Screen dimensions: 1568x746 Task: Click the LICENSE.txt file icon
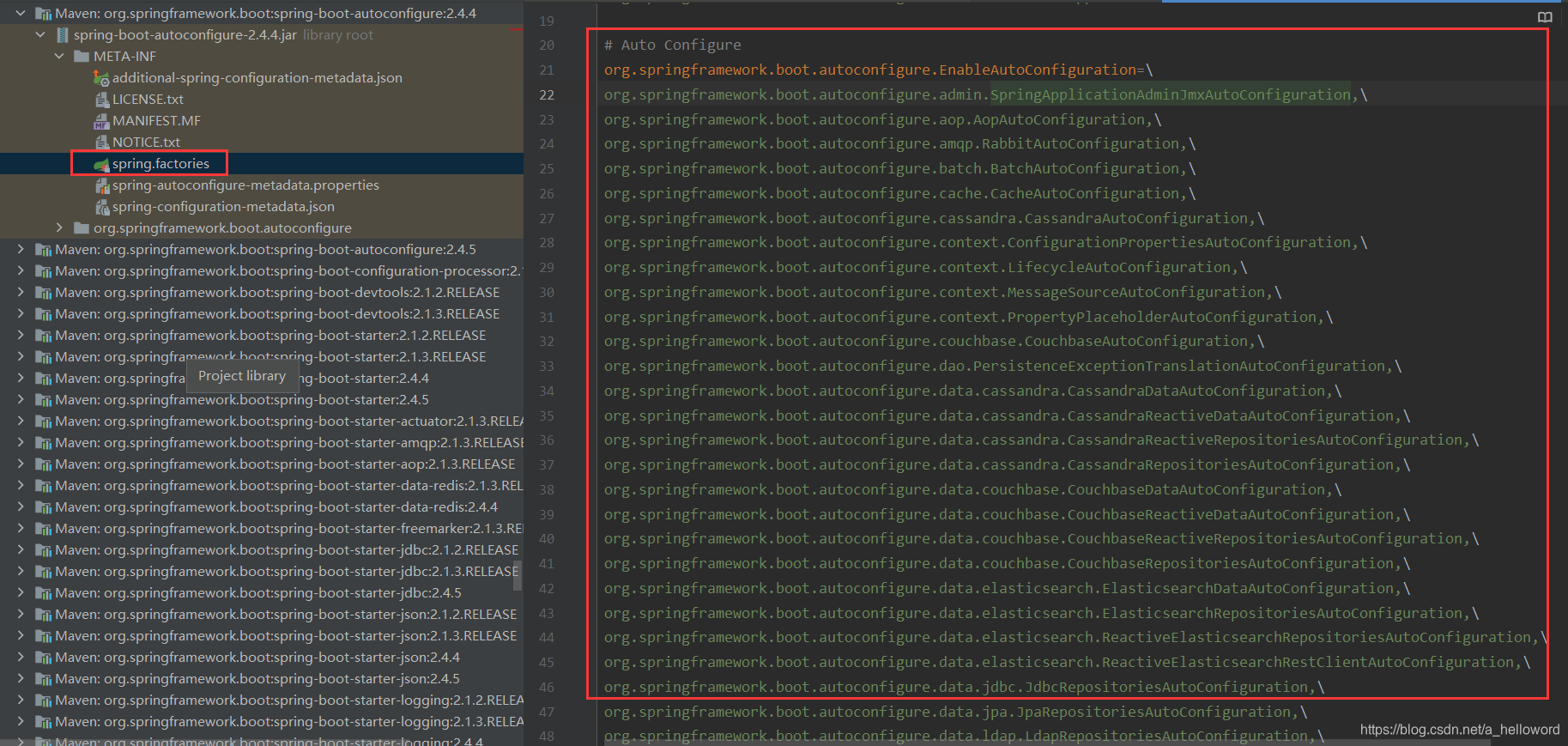[102, 100]
